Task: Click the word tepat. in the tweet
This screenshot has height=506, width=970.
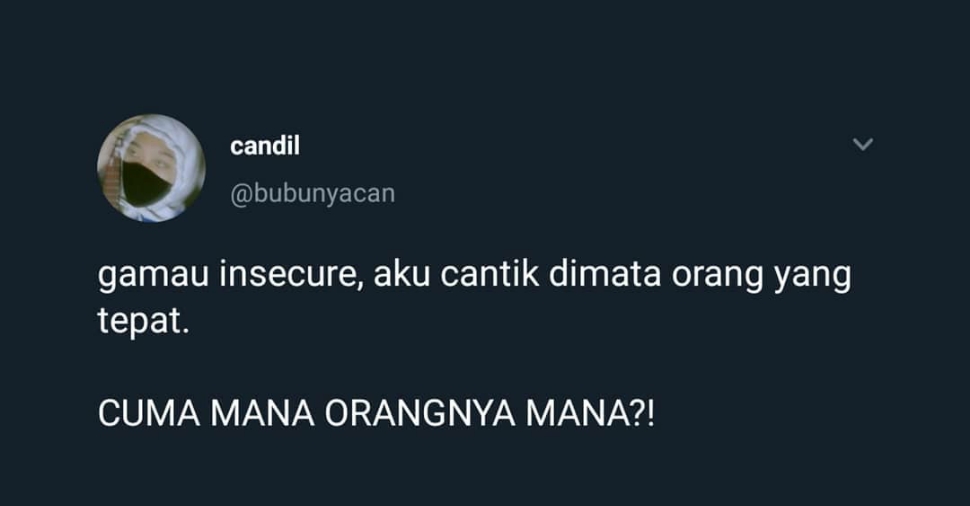Action: [143, 322]
